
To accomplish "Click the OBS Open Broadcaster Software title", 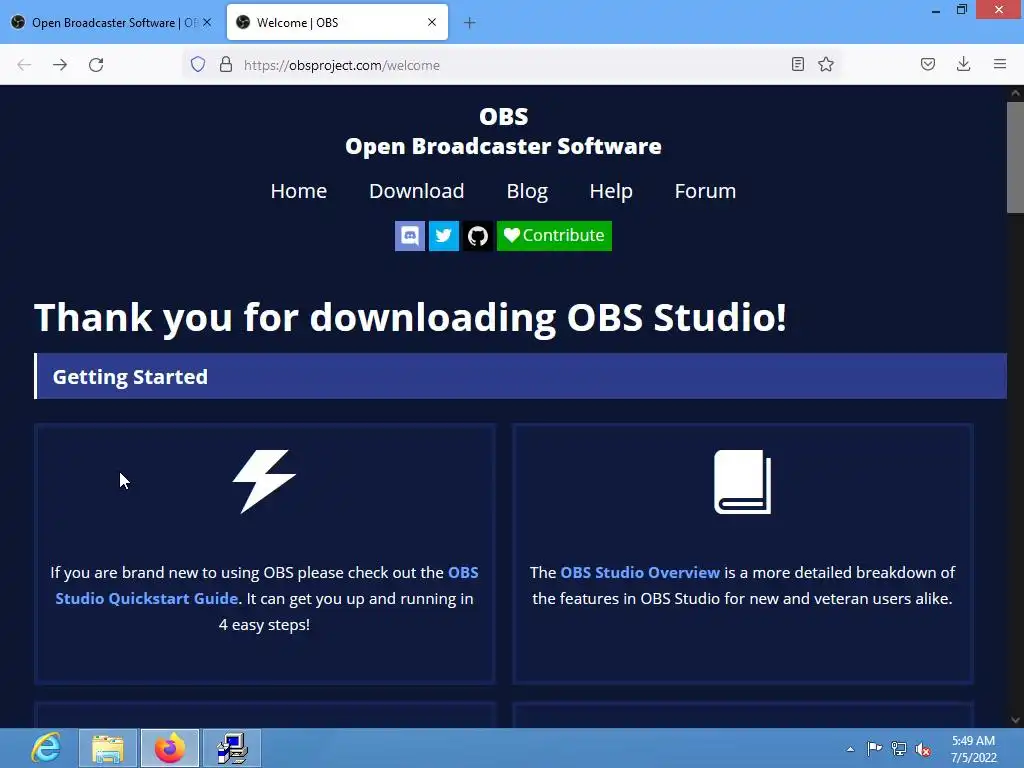I will [504, 131].
